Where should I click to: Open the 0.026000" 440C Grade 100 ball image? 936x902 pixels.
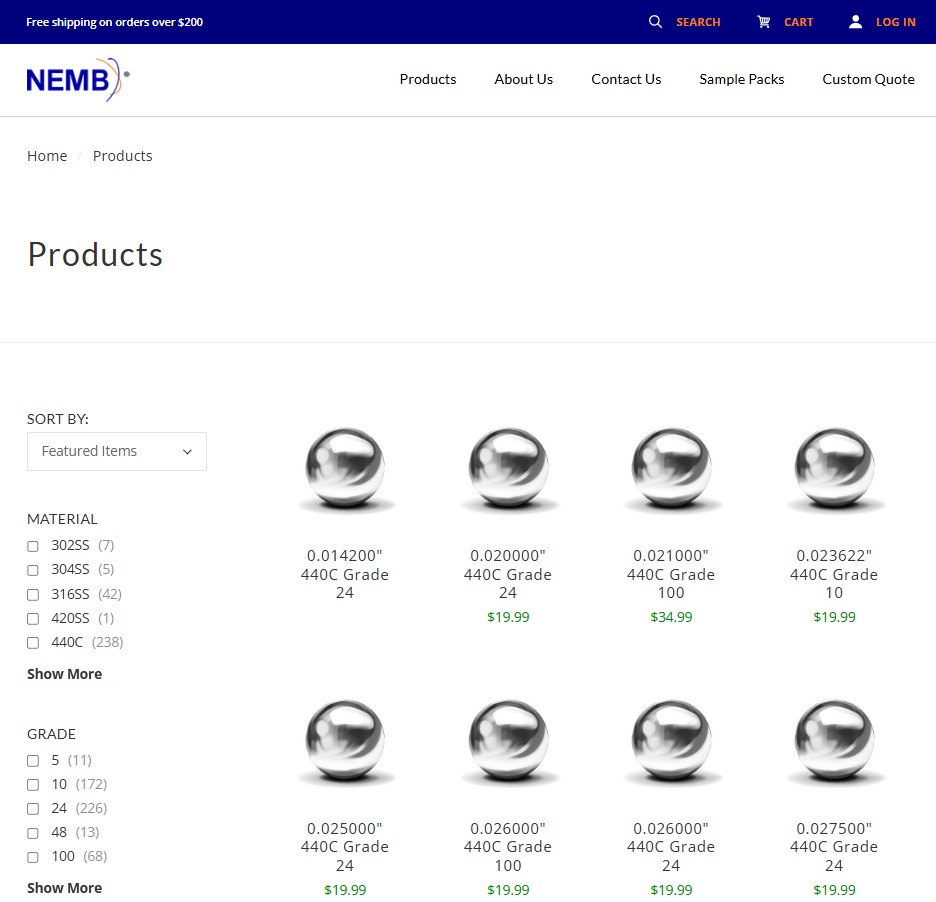point(508,742)
